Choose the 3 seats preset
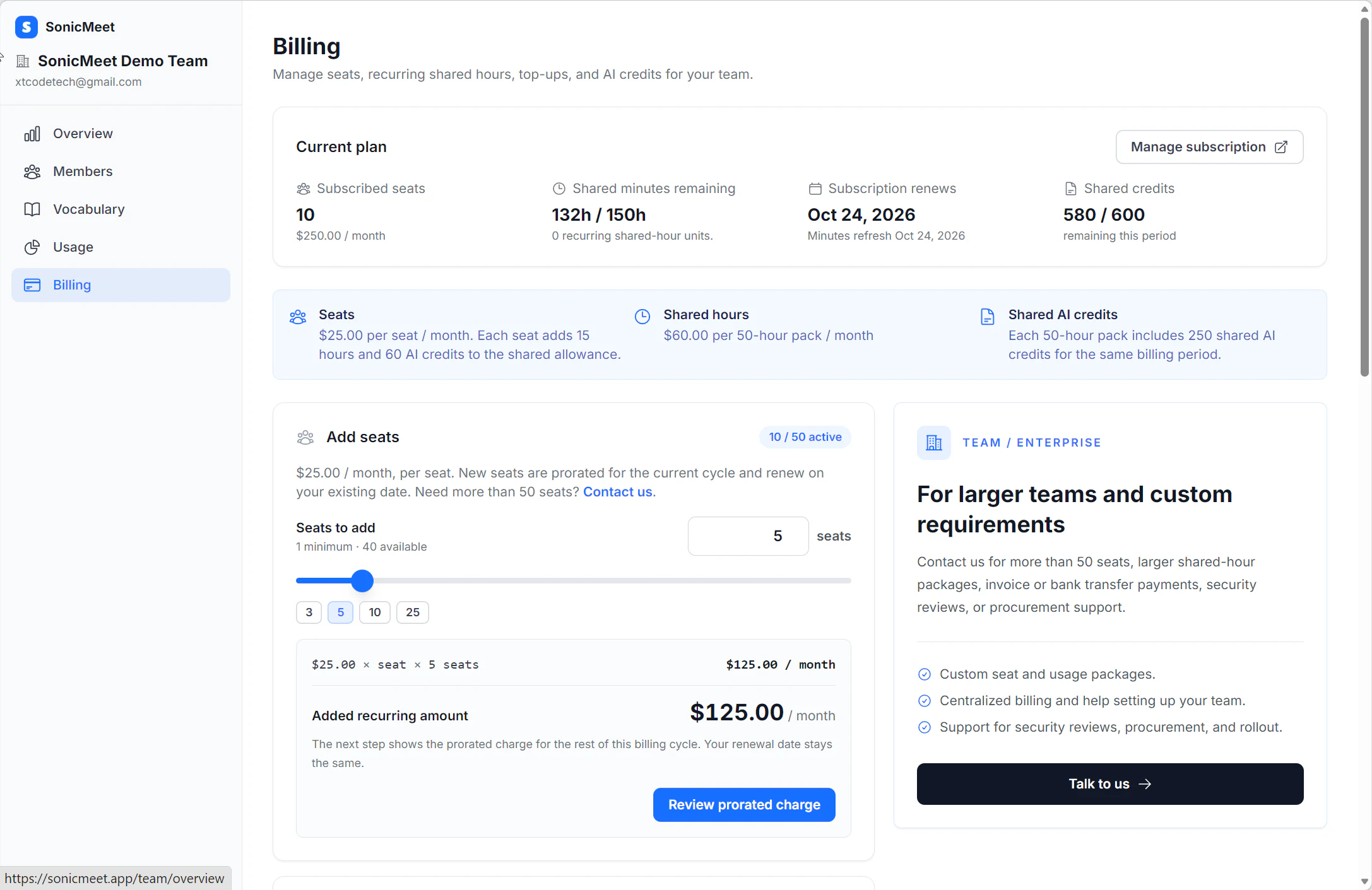Viewport: 1372px width, 890px height. click(x=309, y=612)
